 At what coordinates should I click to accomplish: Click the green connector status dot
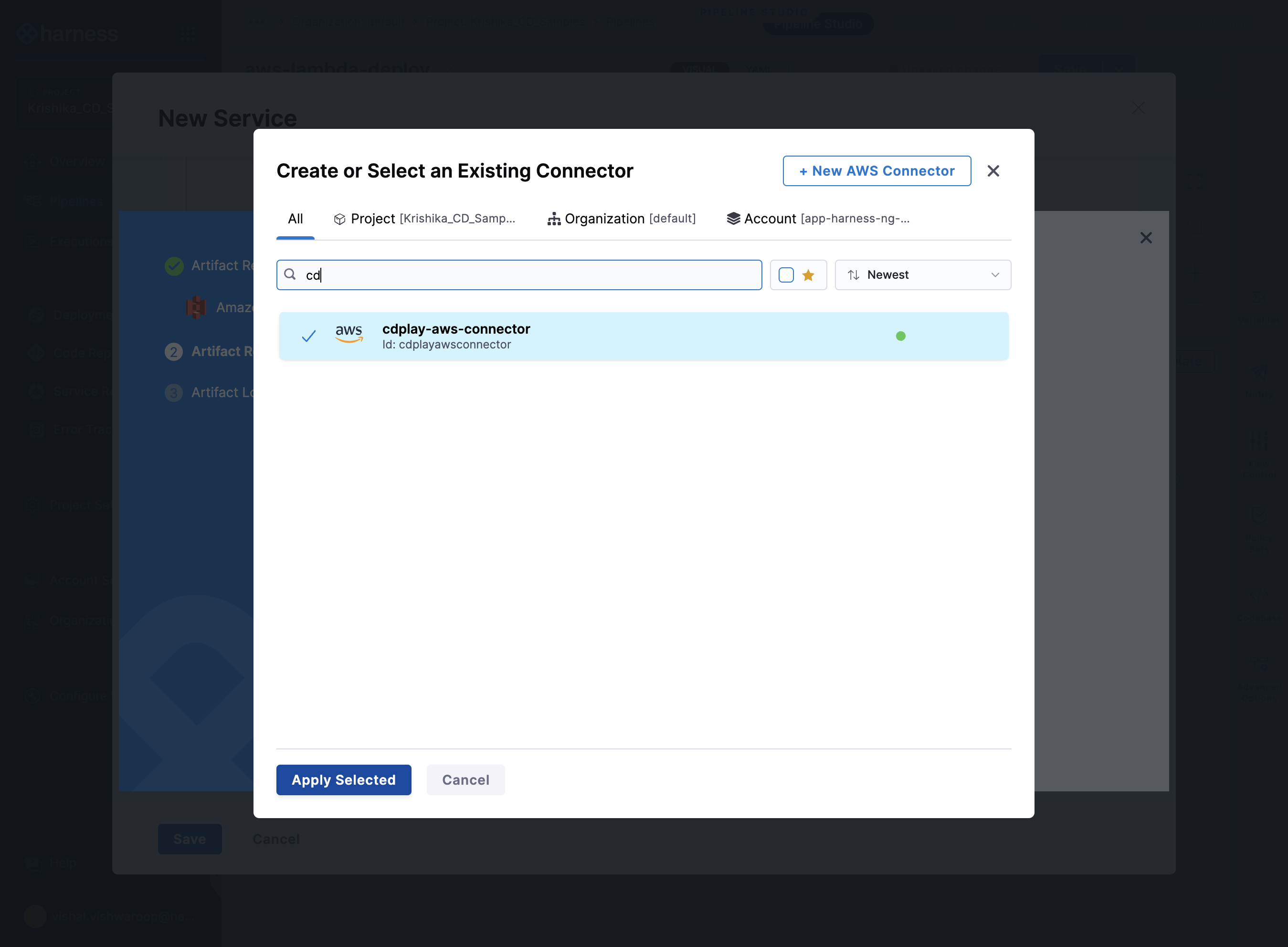[900, 337]
